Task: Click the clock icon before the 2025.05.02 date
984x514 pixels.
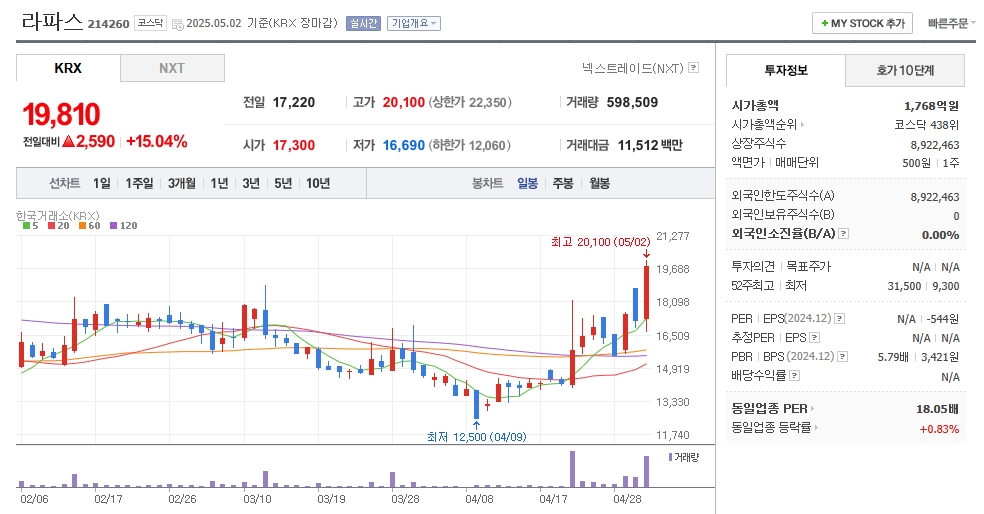Action: click(178, 24)
